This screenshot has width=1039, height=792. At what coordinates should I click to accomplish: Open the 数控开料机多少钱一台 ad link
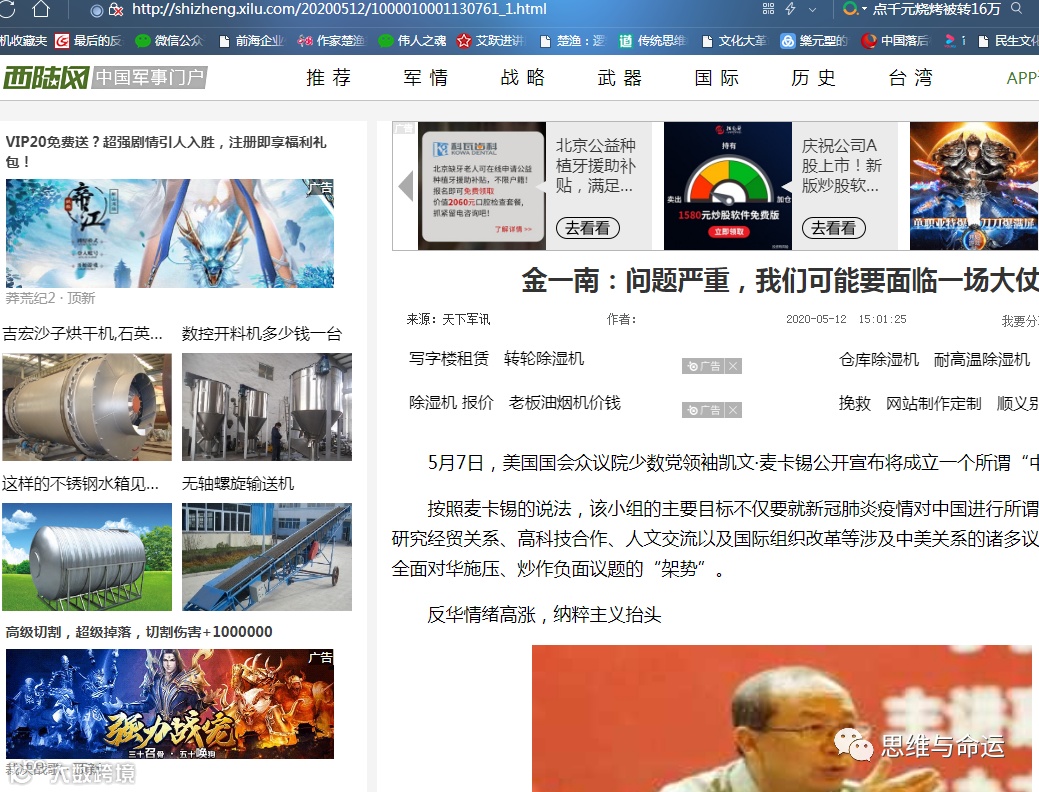[x=262, y=333]
